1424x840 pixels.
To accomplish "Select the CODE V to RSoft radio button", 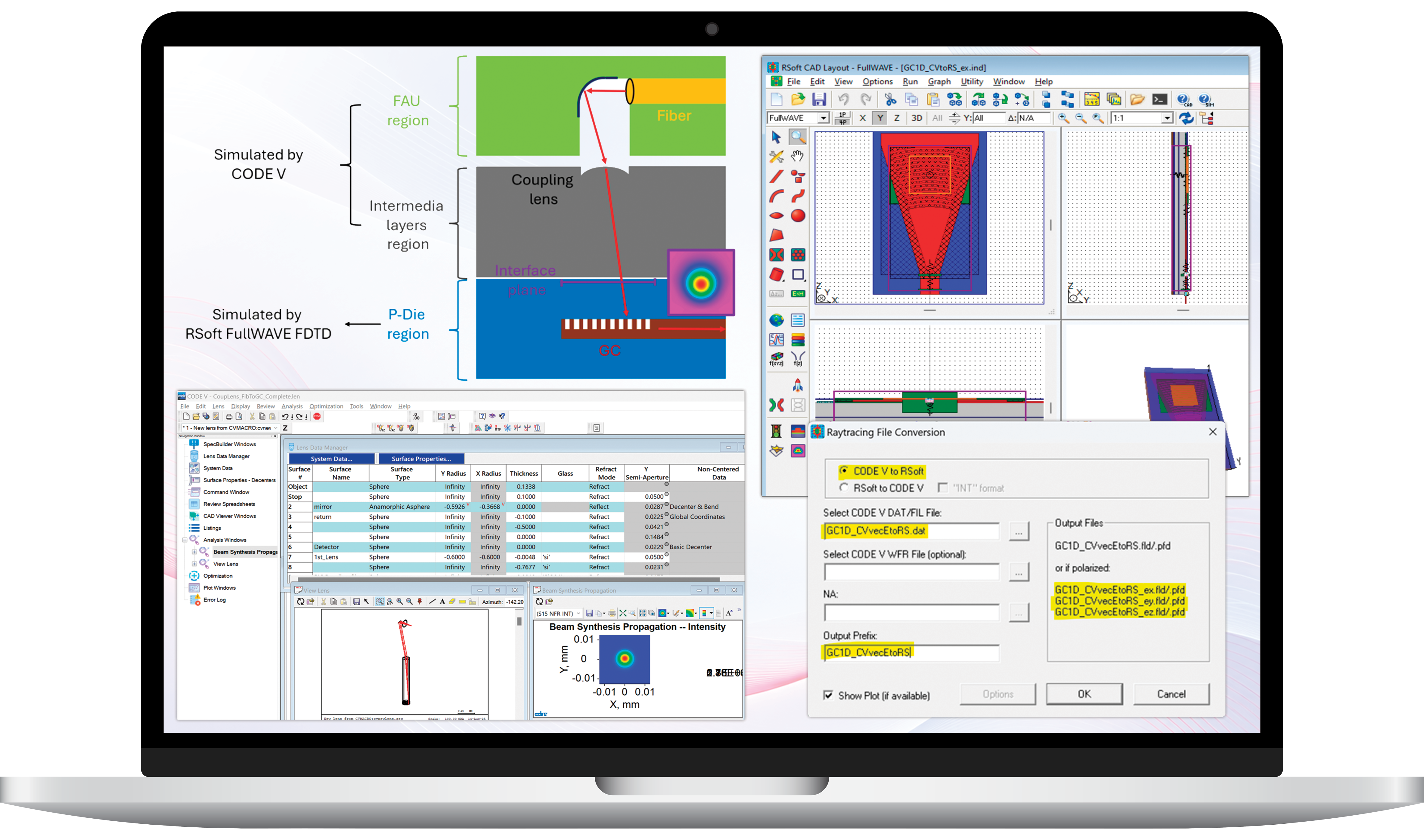I will (x=844, y=470).
